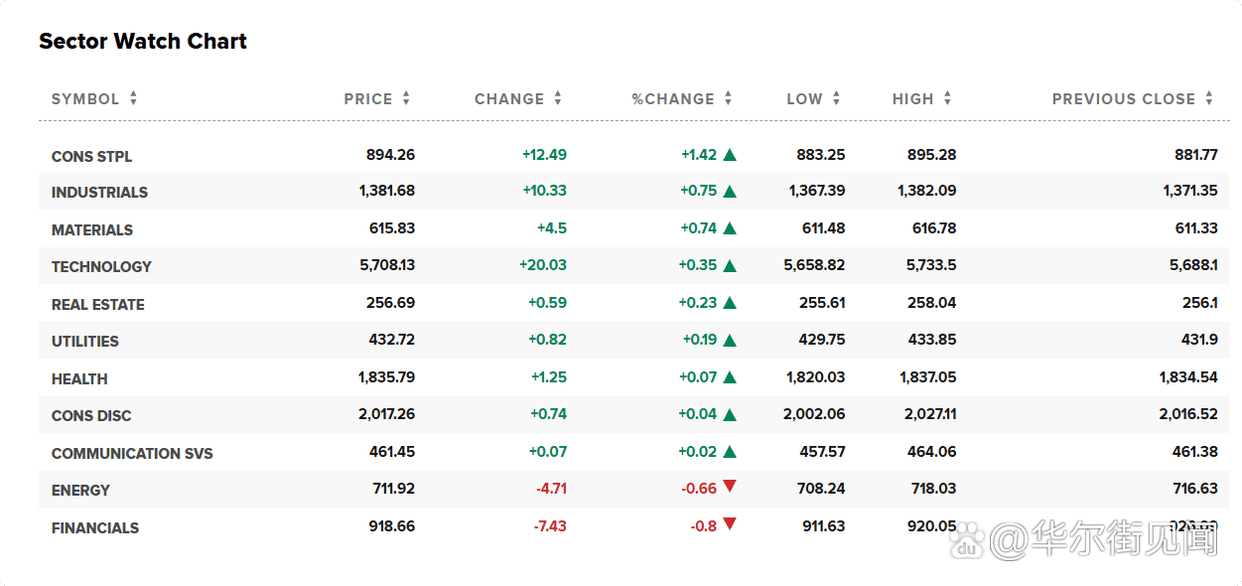This screenshot has height=586, width=1242.
Task: Click the sort arrows beside SYMBOL header
Action: [133, 99]
